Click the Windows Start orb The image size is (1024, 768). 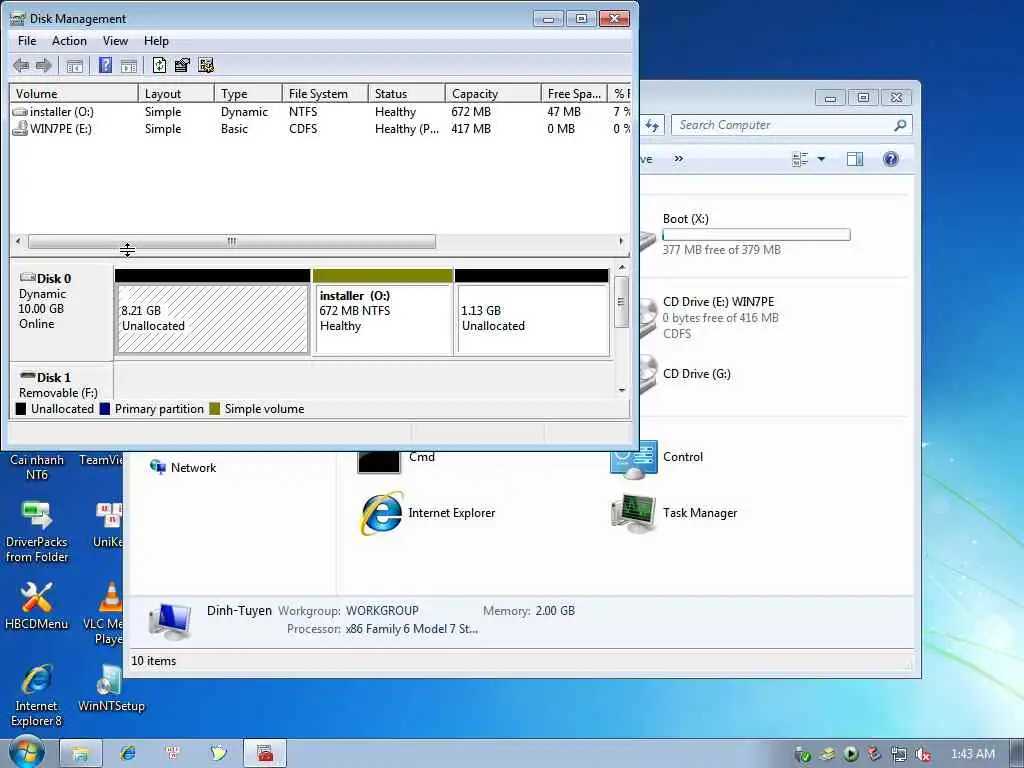pos(25,752)
